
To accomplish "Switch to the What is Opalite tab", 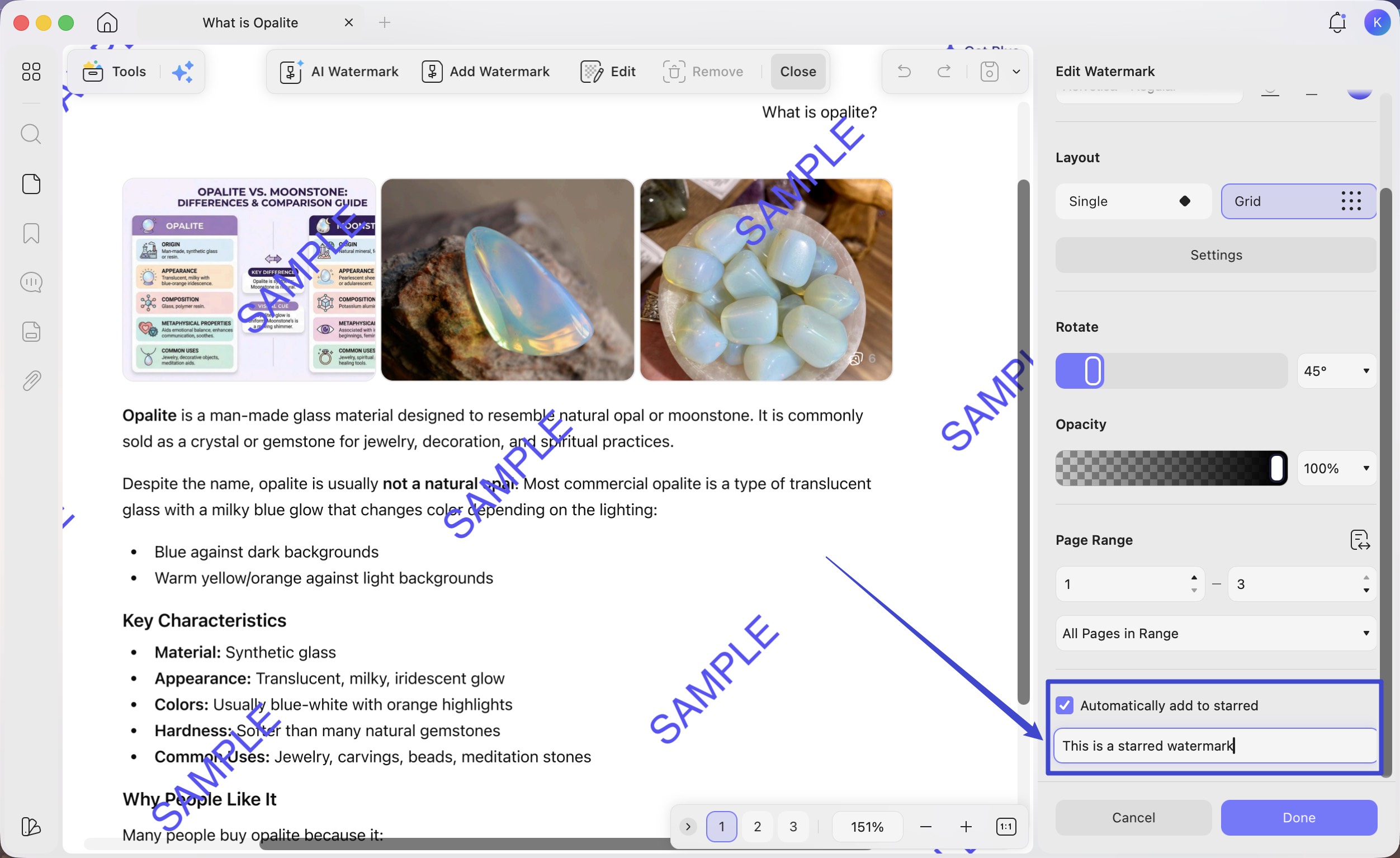I will [250, 23].
